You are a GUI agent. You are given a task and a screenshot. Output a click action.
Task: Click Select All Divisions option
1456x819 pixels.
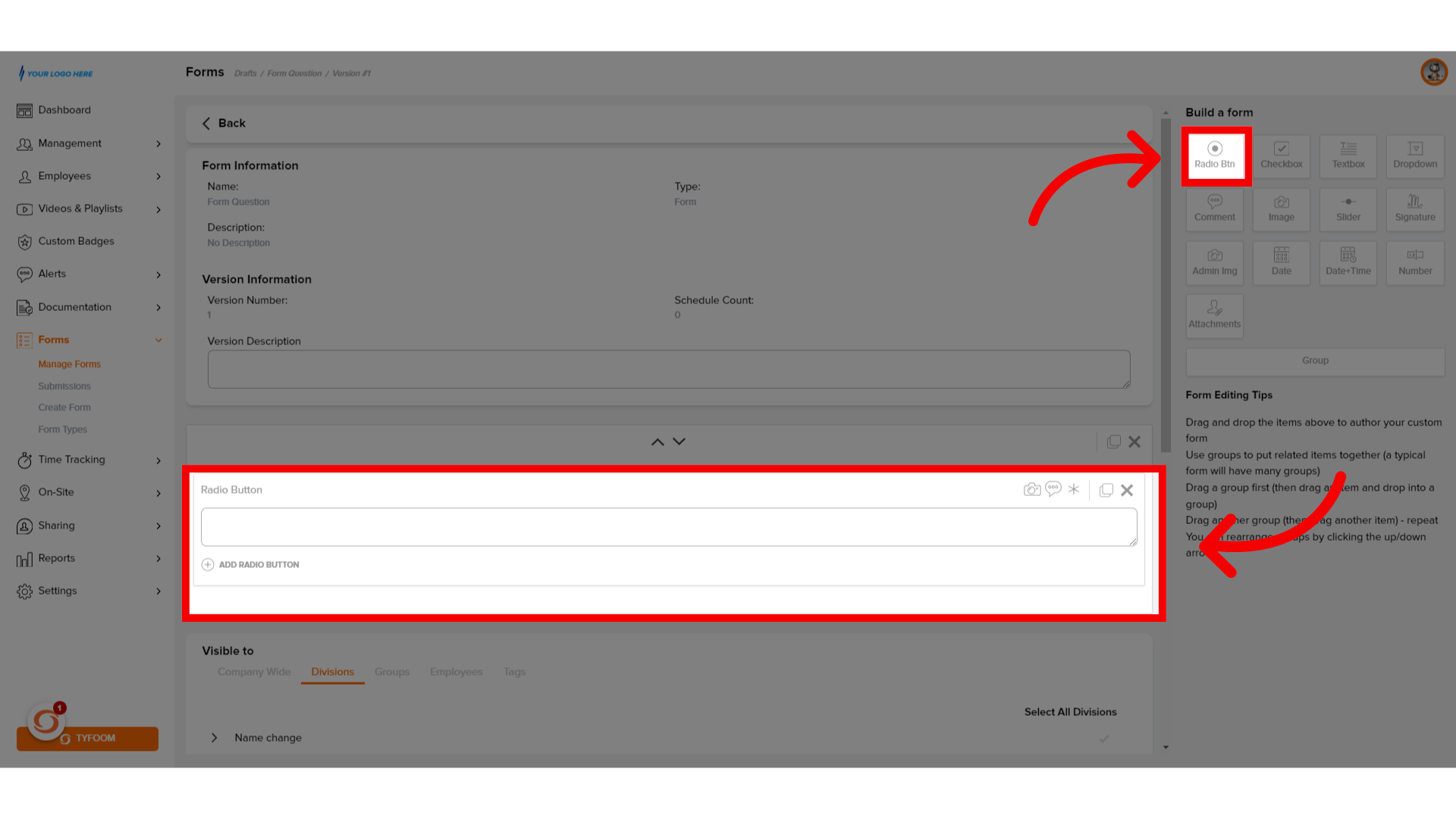tap(1071, 711)
